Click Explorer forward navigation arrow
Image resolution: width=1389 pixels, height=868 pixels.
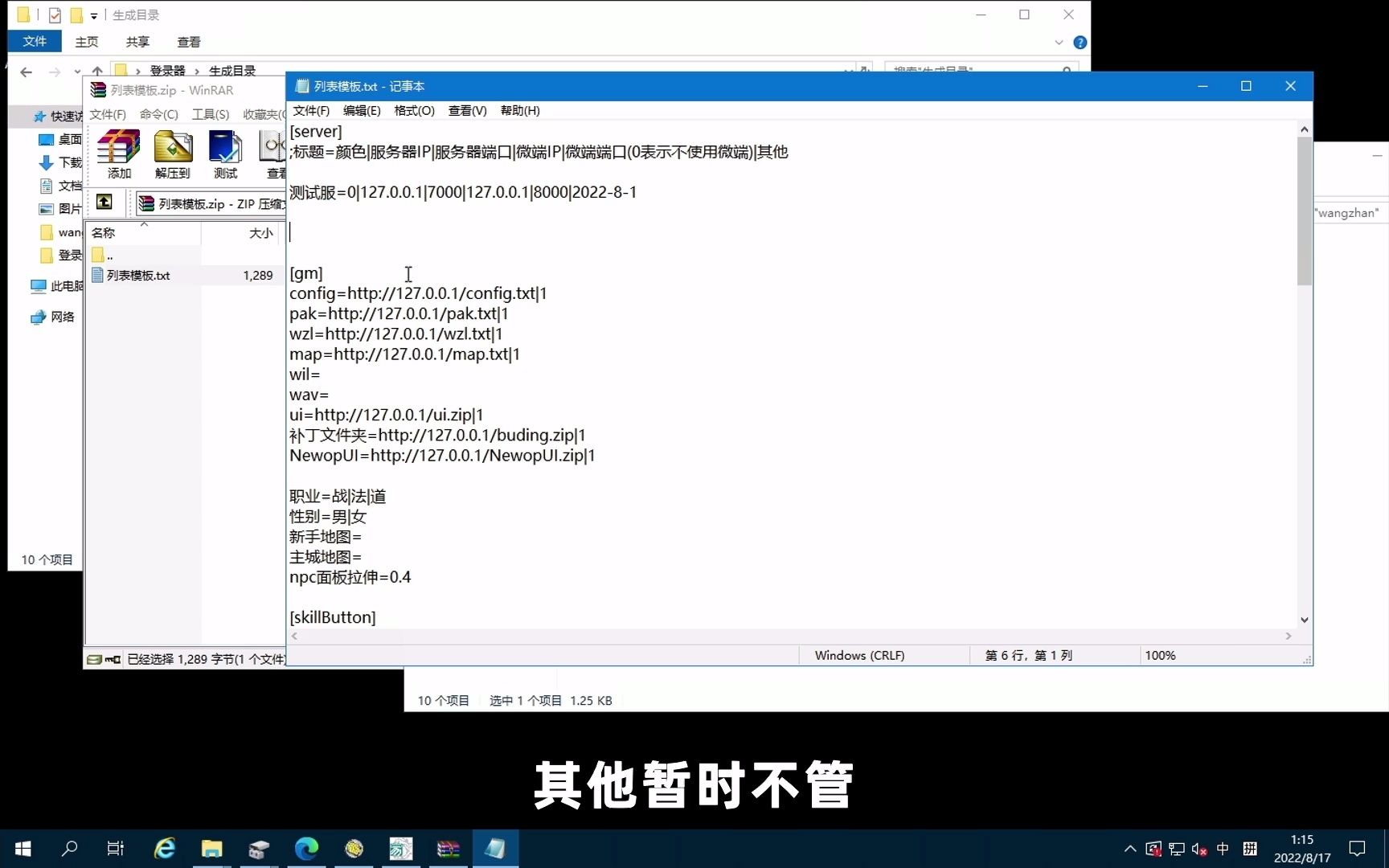55,72
